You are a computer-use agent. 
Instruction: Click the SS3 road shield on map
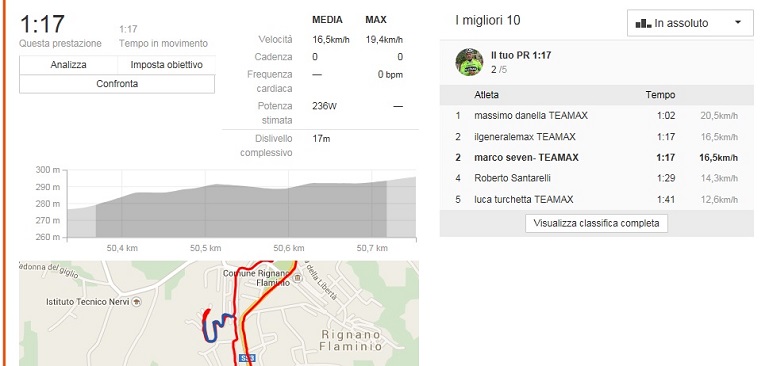point(245,357)
